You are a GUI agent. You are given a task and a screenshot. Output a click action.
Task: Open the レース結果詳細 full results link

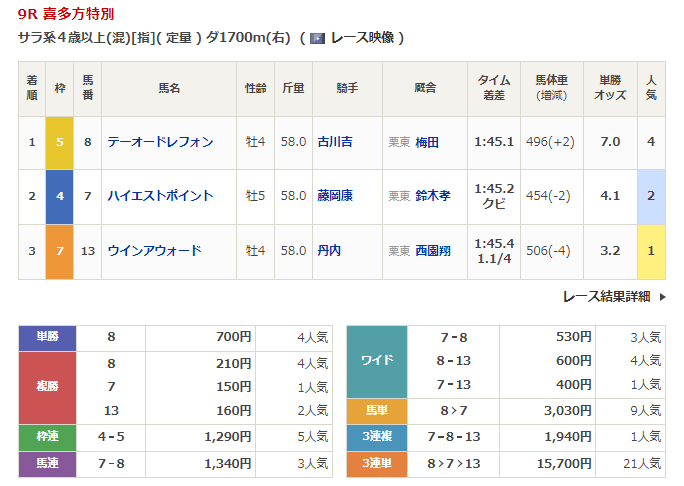(606, 296)
